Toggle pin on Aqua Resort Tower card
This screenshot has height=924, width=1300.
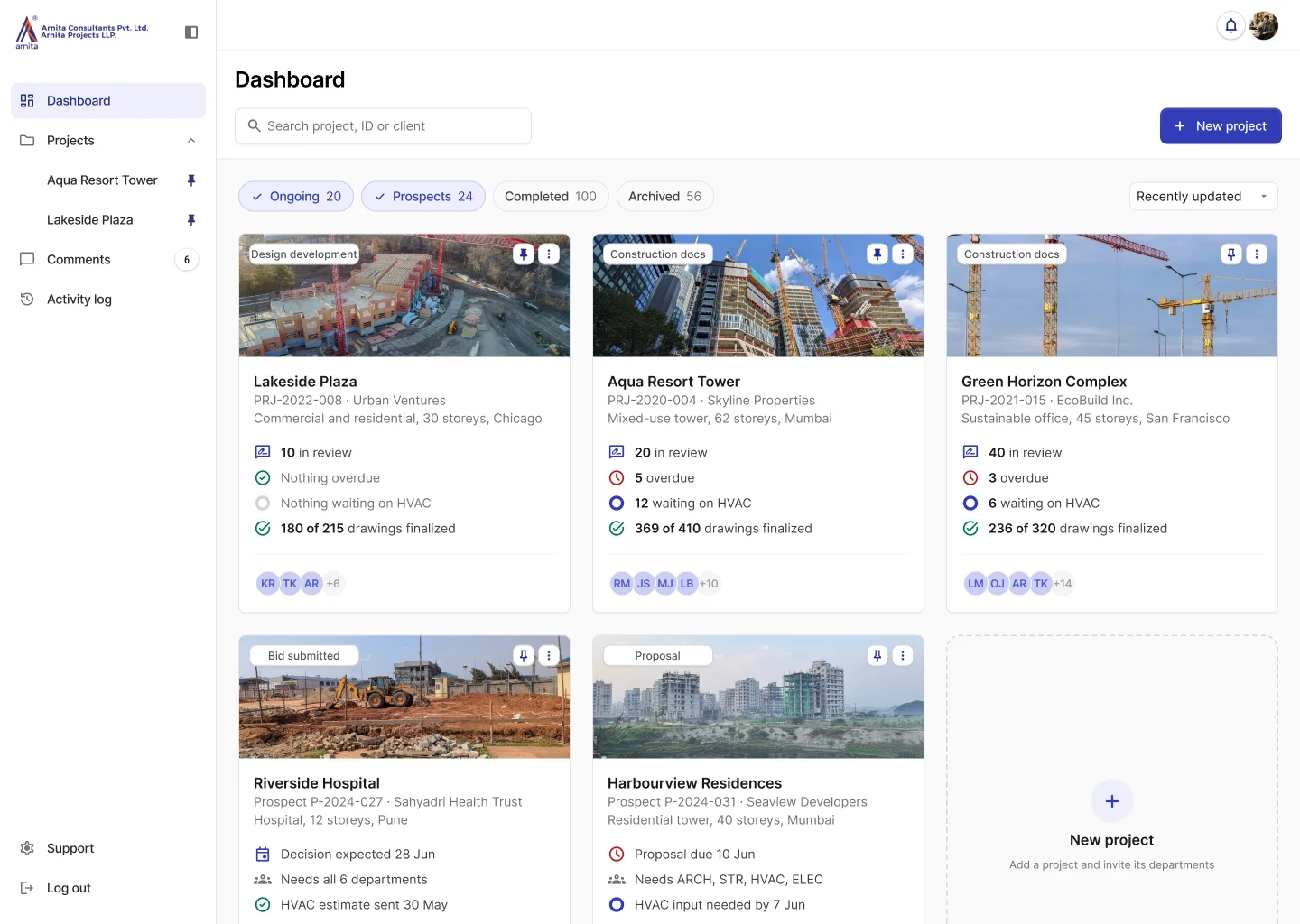(x=877, y=254)
